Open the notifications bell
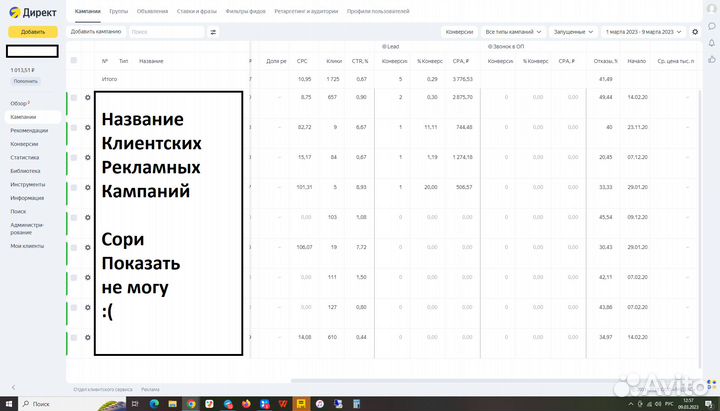 coord(712,43)
